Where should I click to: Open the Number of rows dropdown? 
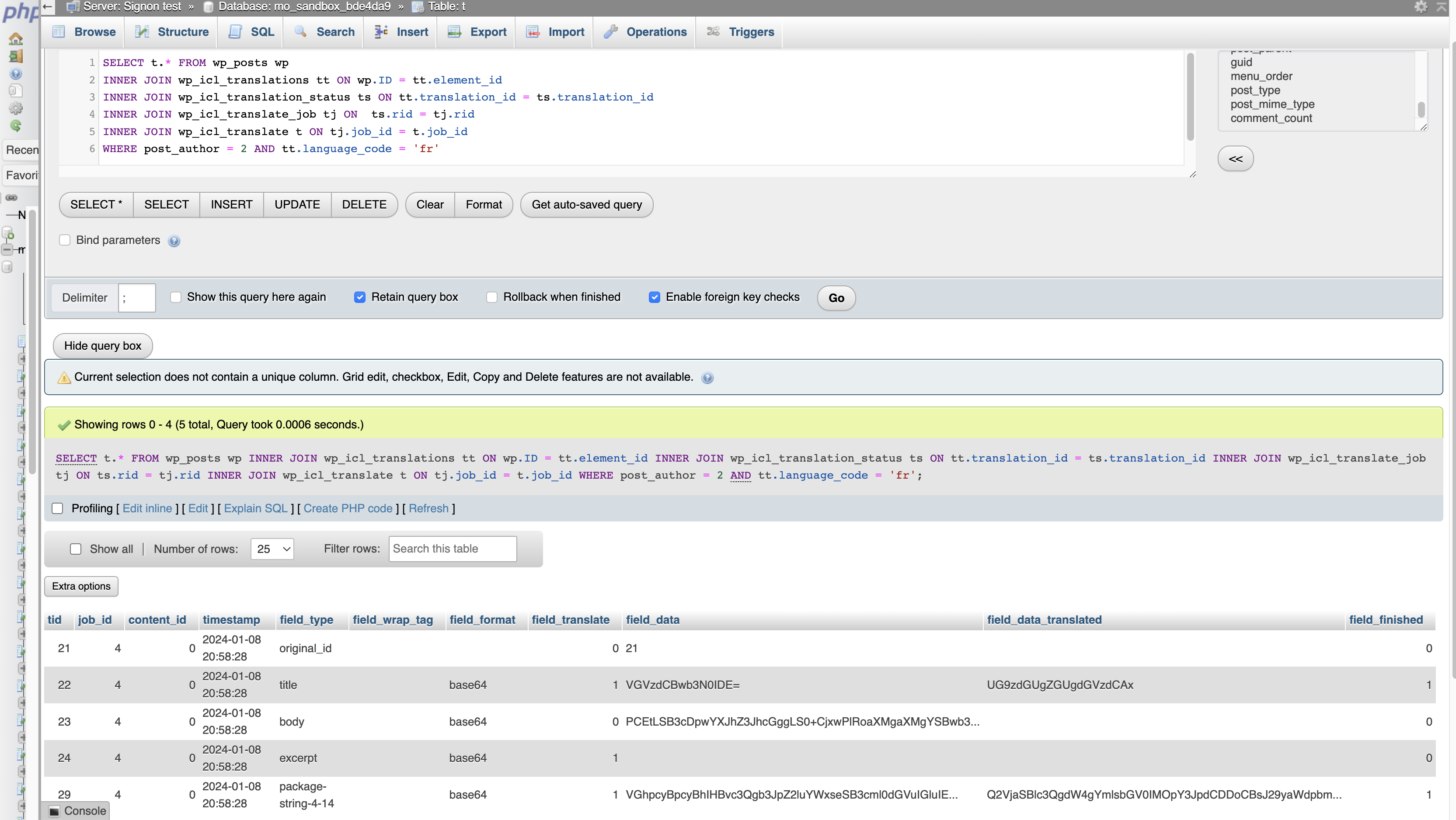(x=272, y=549)
